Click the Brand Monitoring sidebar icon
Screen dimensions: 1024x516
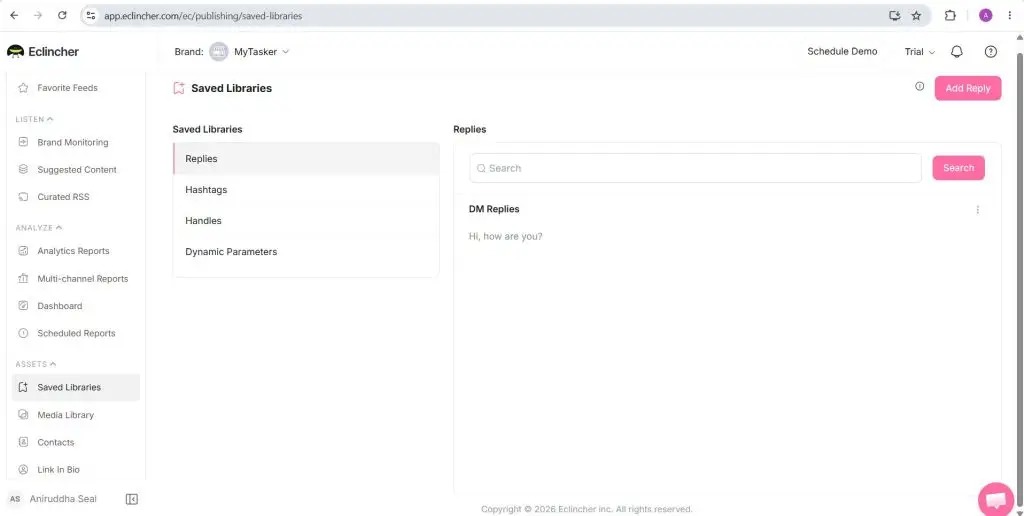click(24, 142)
